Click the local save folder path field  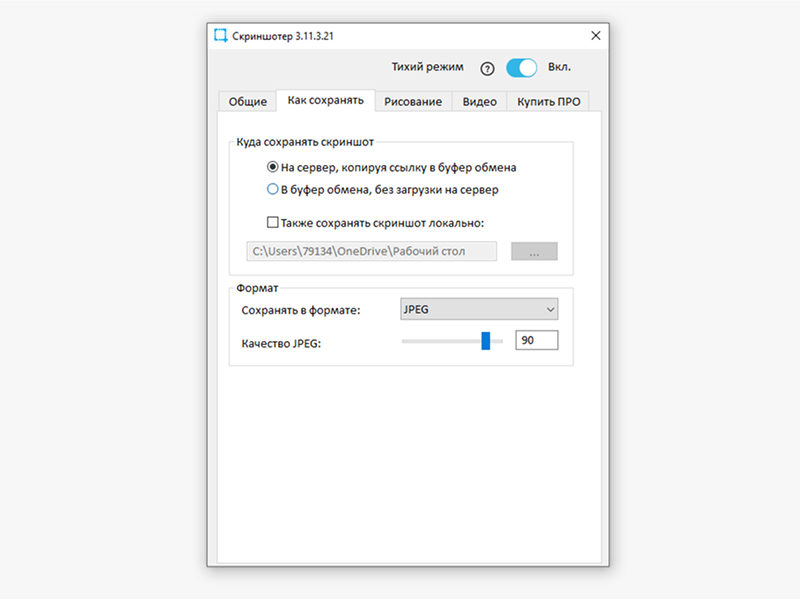tap(371, 251)
